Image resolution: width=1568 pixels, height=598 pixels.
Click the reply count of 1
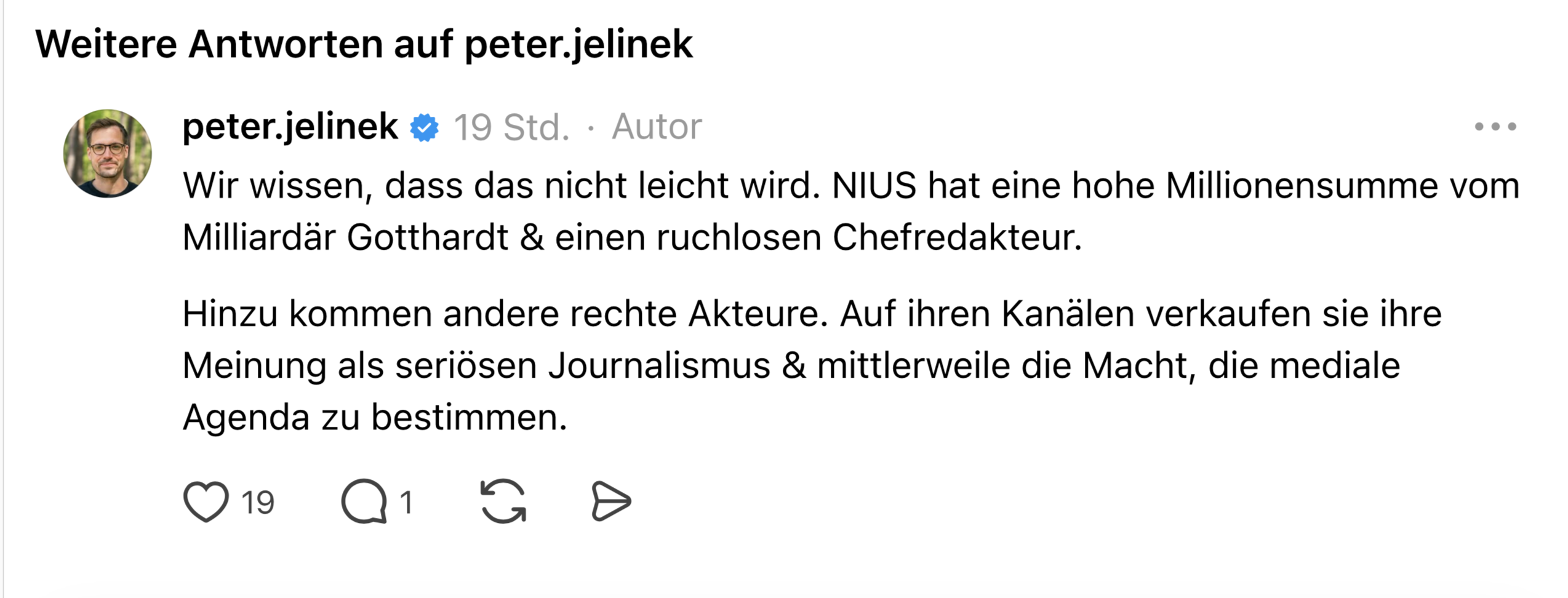pyautogui.click(x=406, y=503)
